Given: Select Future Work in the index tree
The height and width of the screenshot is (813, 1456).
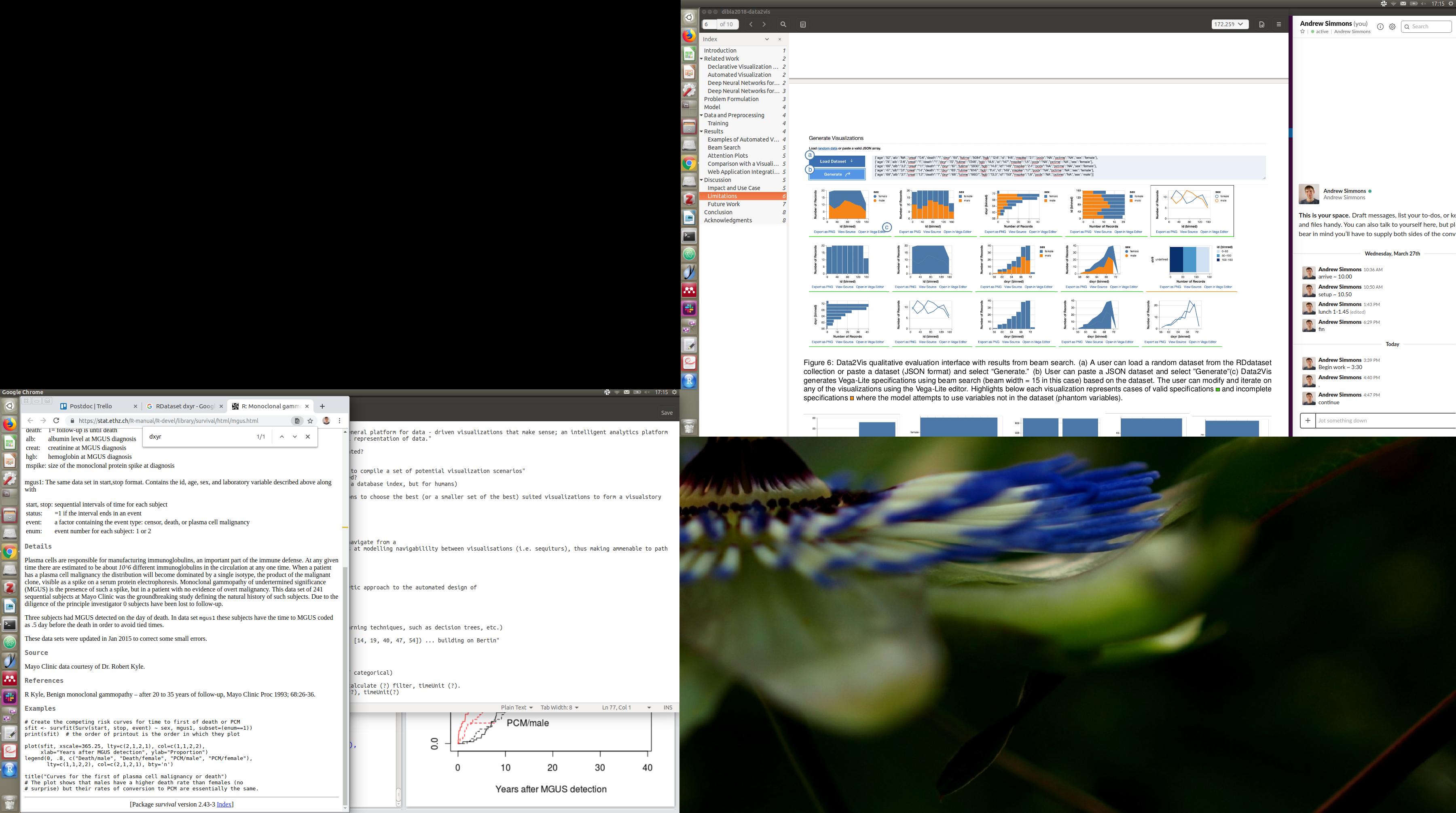Looking at the screenshot, I should (x=723, y=205).
